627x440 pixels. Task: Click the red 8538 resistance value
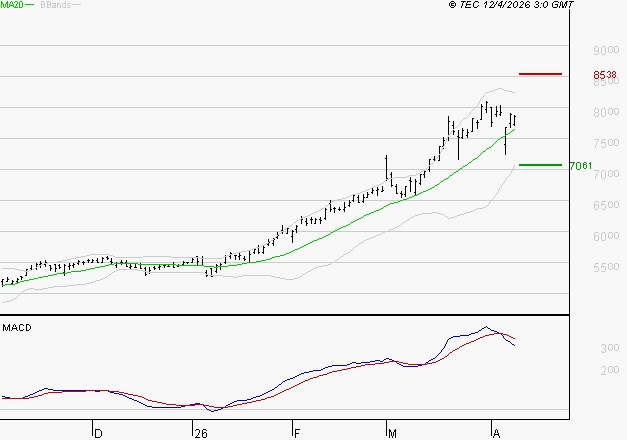click(605, 75)
